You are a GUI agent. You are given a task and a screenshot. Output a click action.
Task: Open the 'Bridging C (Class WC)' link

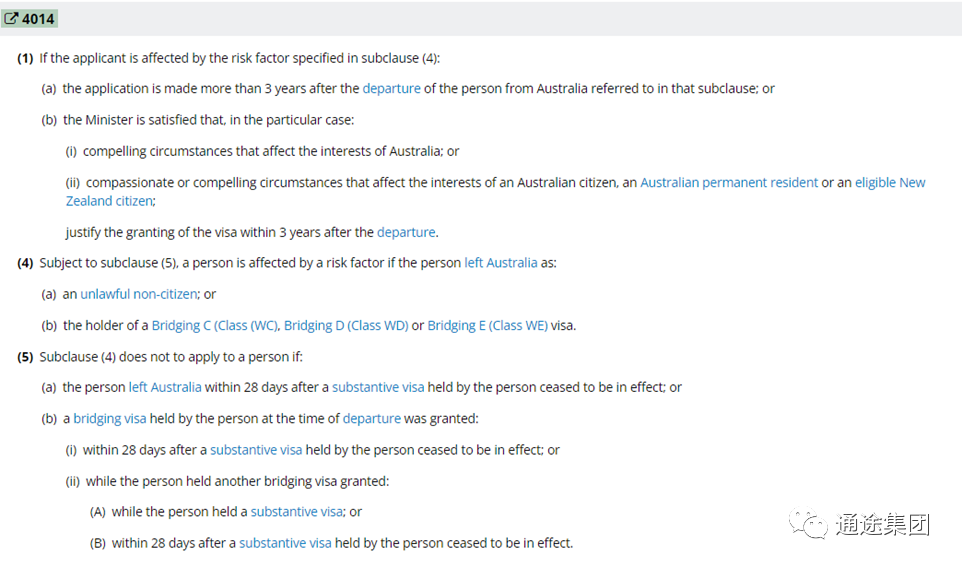[x=215, y=325]
